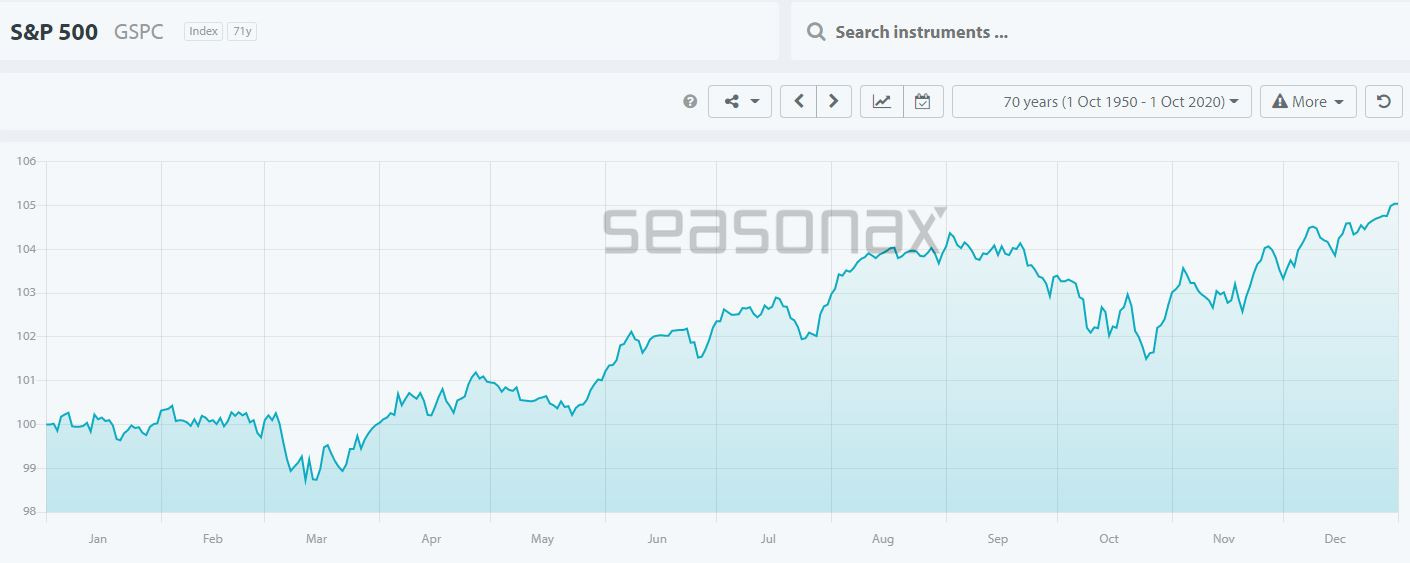Click the 104 y-axis value
The height and width of the screenshot is (563, 1410).
[26, 249]
